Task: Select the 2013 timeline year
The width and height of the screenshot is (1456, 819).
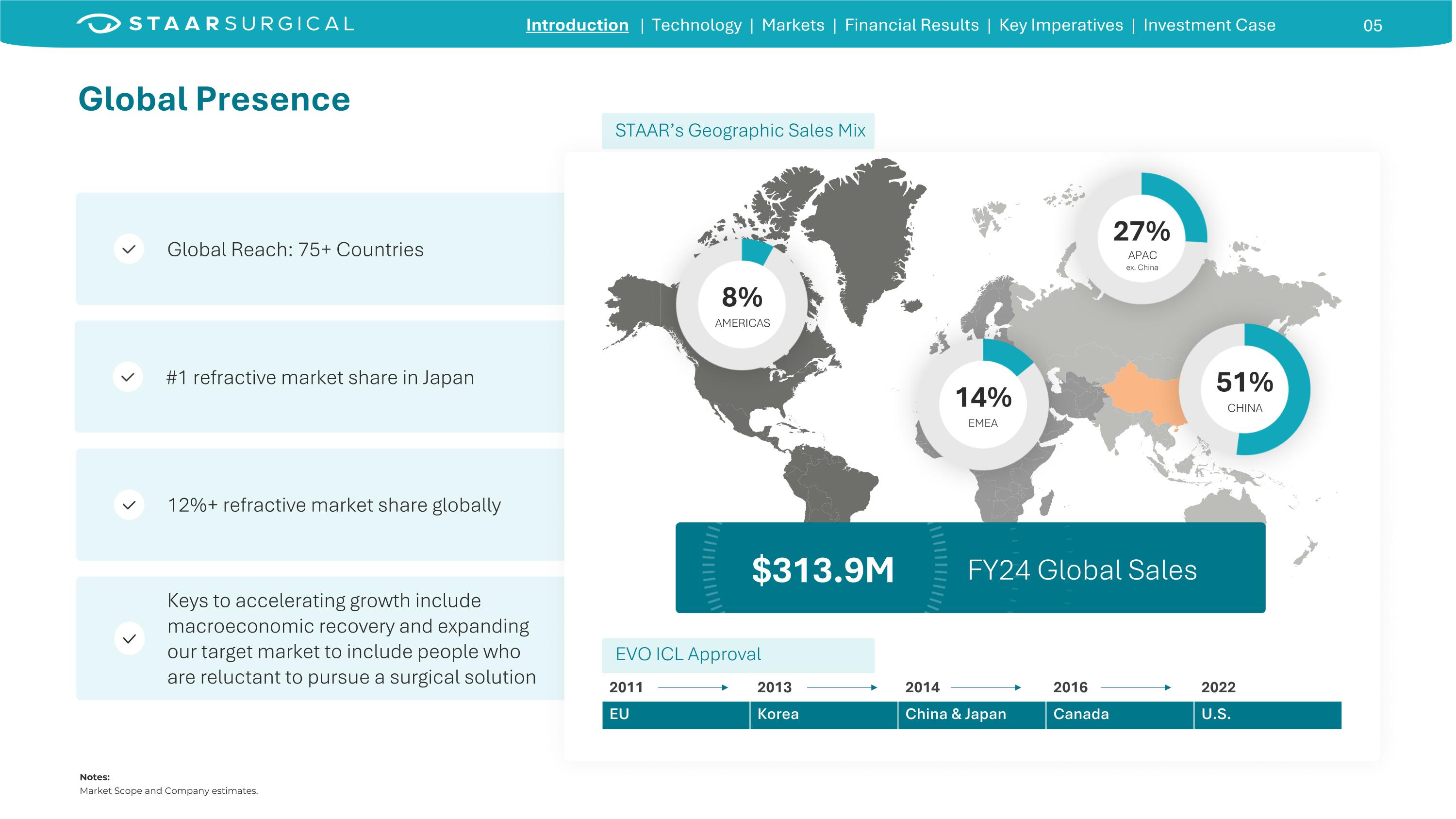Action: [x=774, y=687]
